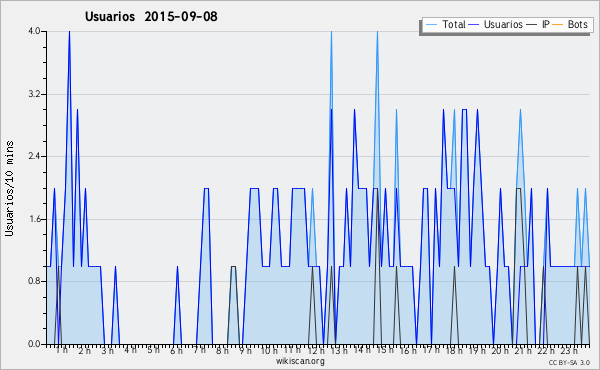
Task: Click the 22 h x-axis label
Action: click(546, 350)
